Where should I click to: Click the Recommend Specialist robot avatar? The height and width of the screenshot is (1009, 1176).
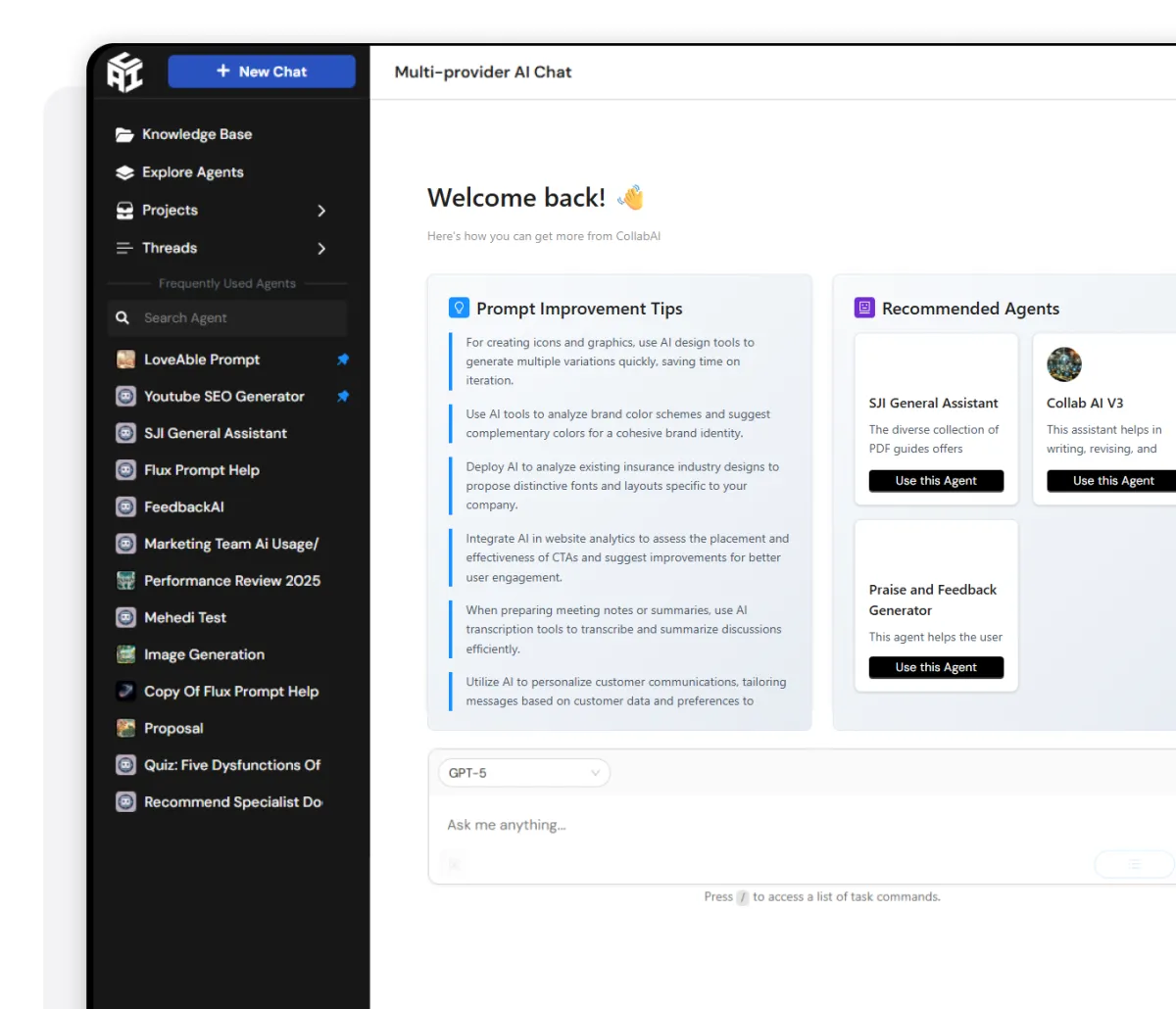coord(125,802)
